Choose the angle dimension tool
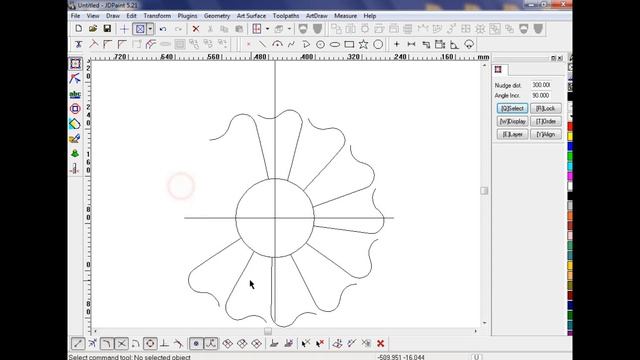The image size is (640, 360). 454,44
